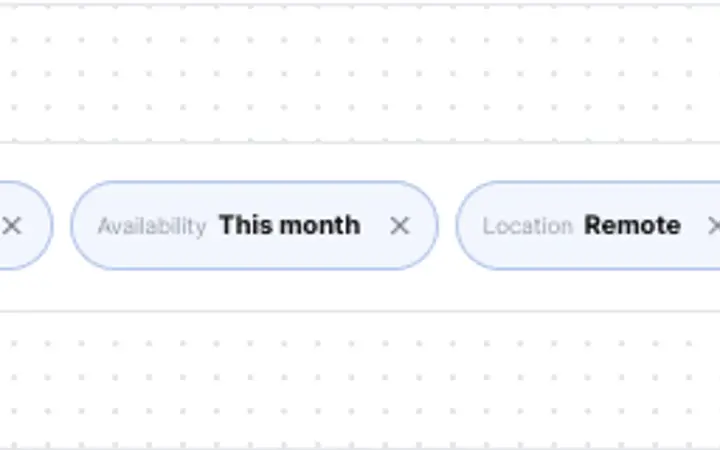This screenshot has height=450, width=720.
Task: Click the bold Remote text
Action: (632, 225)
